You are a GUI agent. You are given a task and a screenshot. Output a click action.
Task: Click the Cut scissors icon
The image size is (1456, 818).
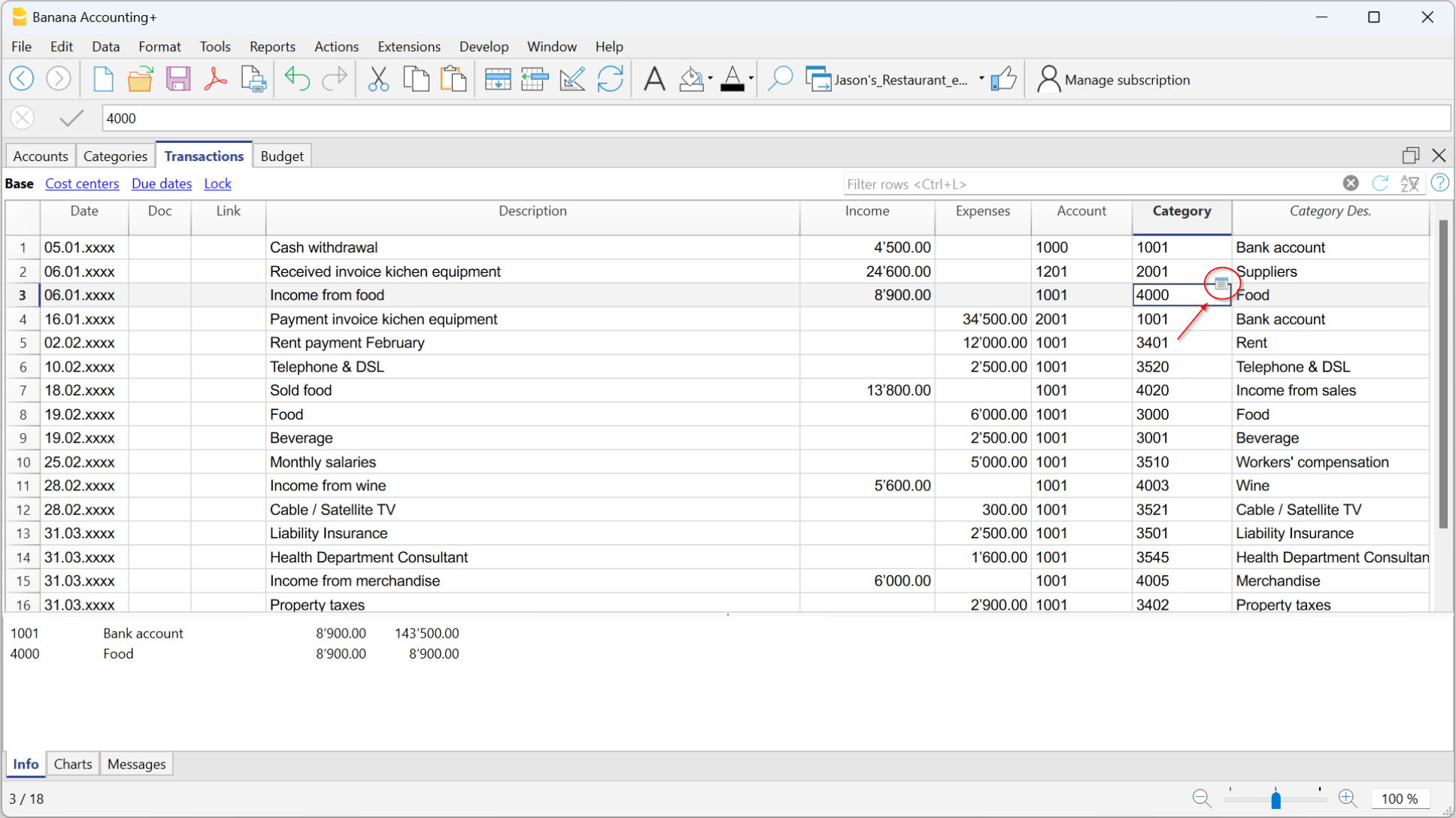(x=378, y=79)
